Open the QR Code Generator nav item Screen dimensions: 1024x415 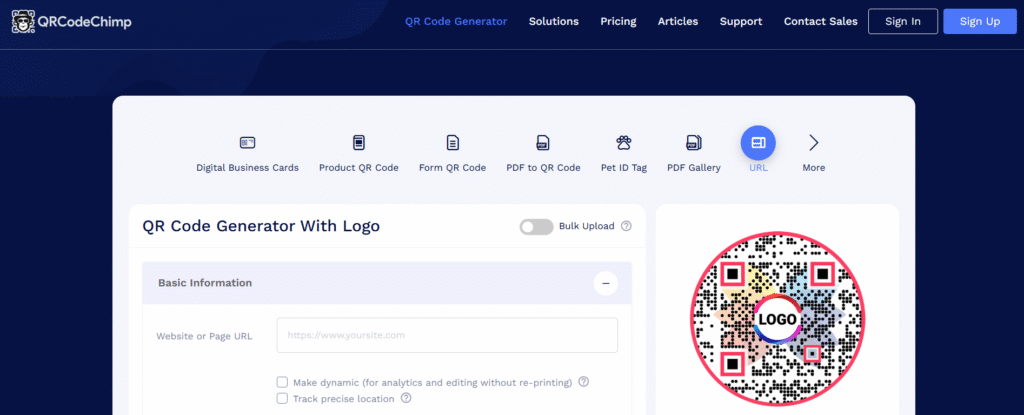coord(456,22)
